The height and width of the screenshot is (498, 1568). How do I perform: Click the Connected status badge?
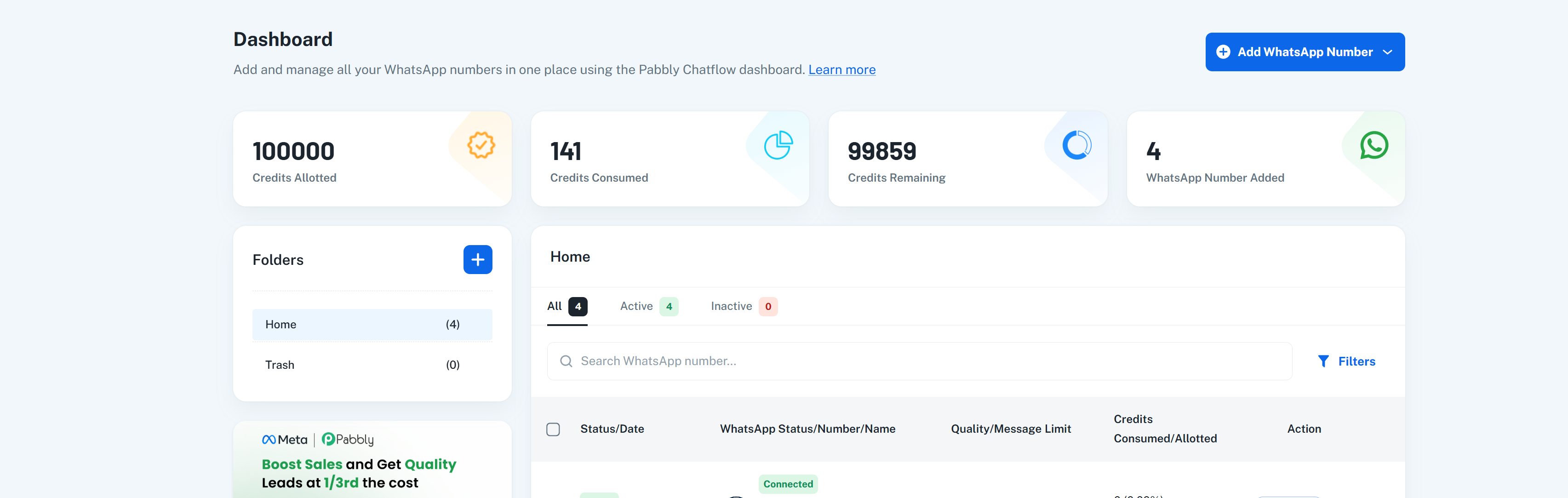788,485
